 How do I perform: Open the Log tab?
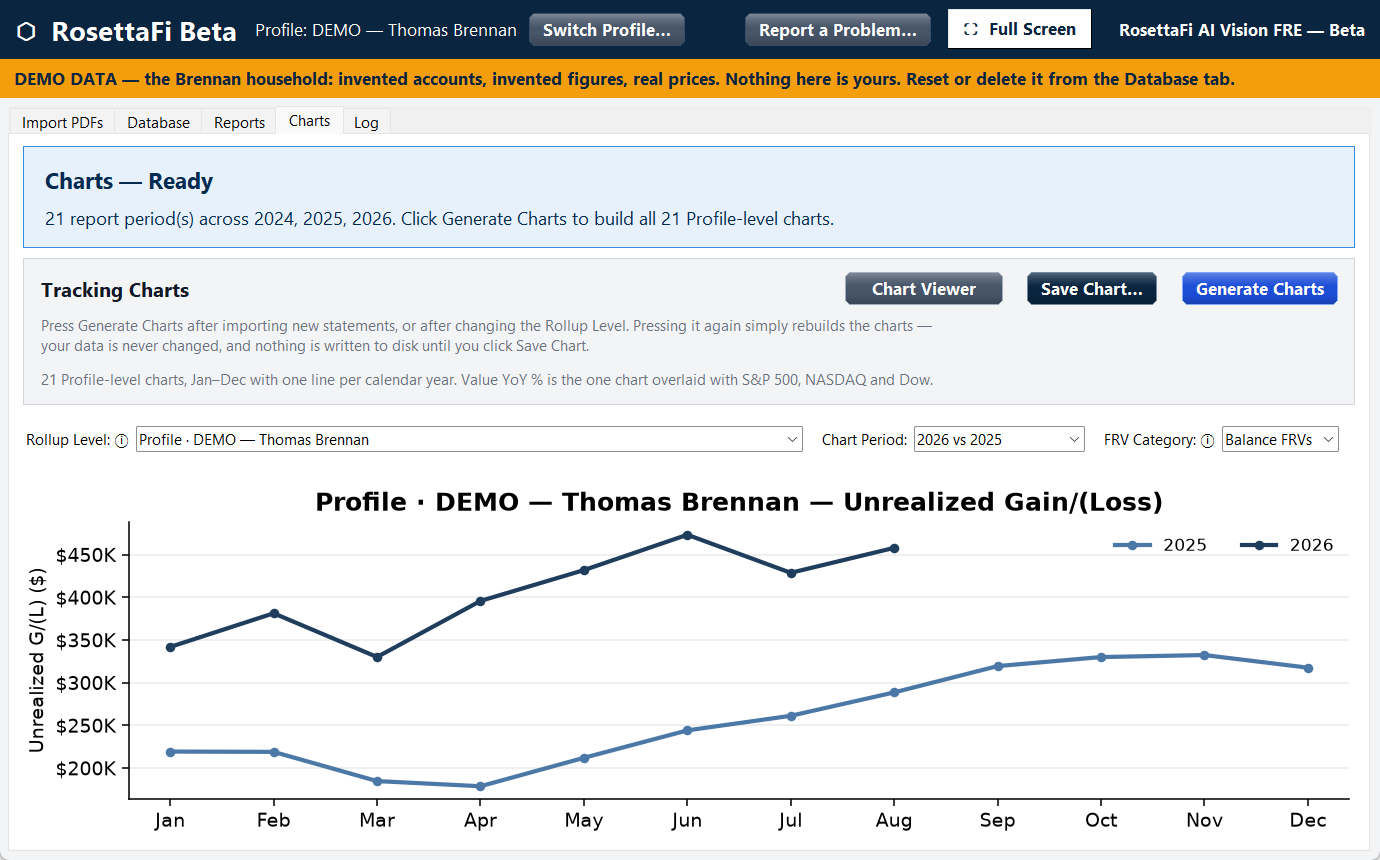(366, 122)
